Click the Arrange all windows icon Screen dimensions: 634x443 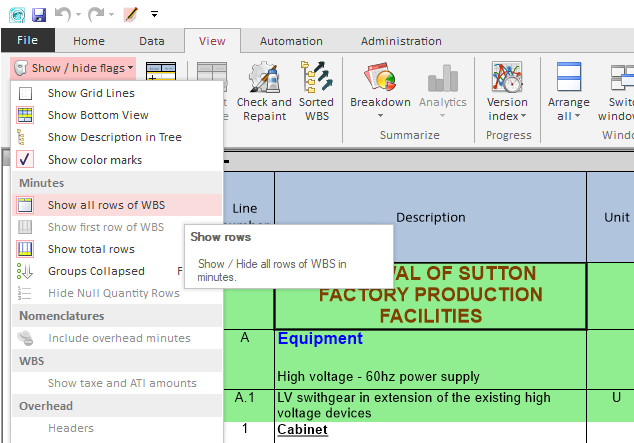tap(568, 78)
